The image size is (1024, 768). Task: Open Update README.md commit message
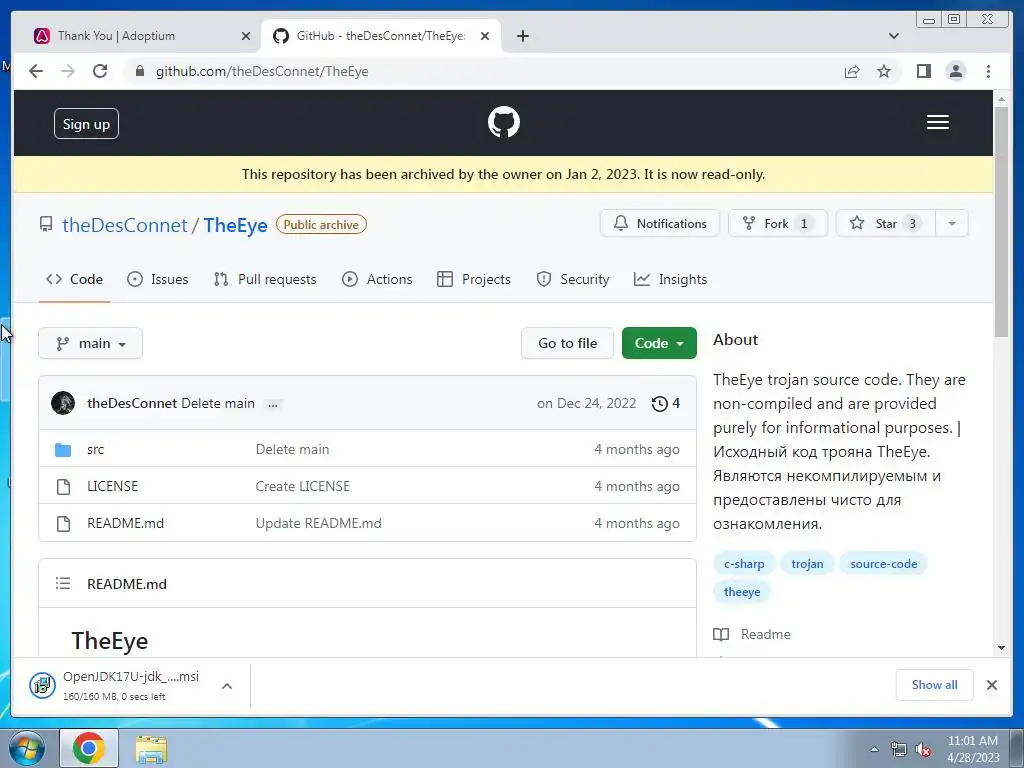[318, 523]
